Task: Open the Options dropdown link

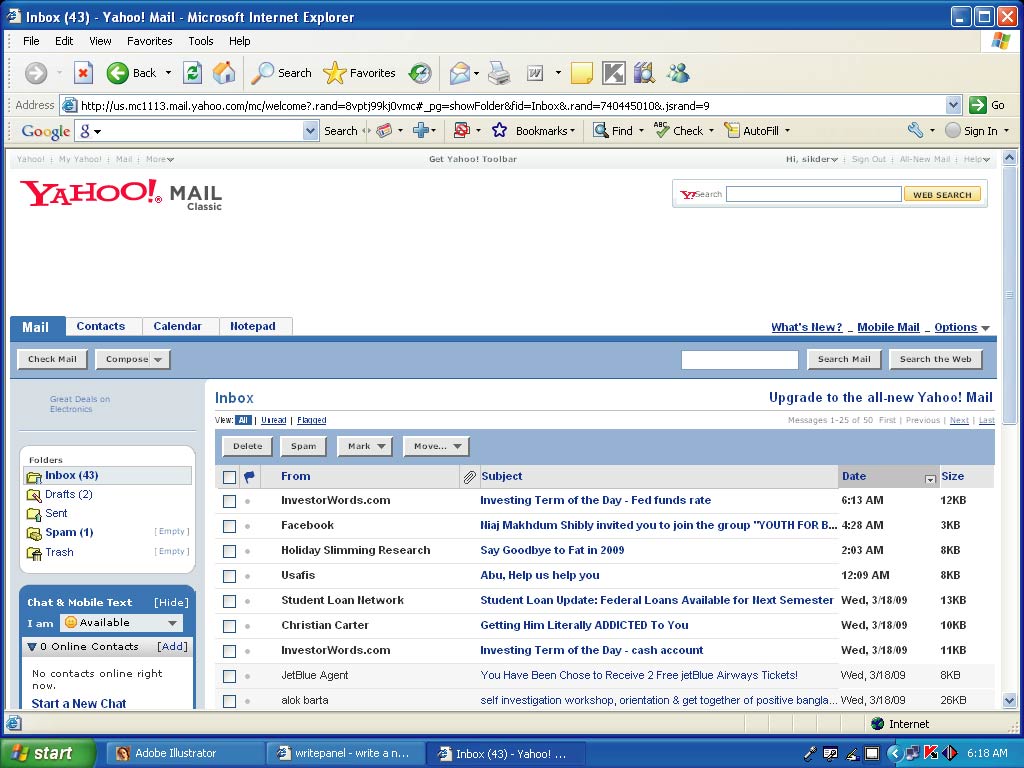Action: click(x=962, y=327)
